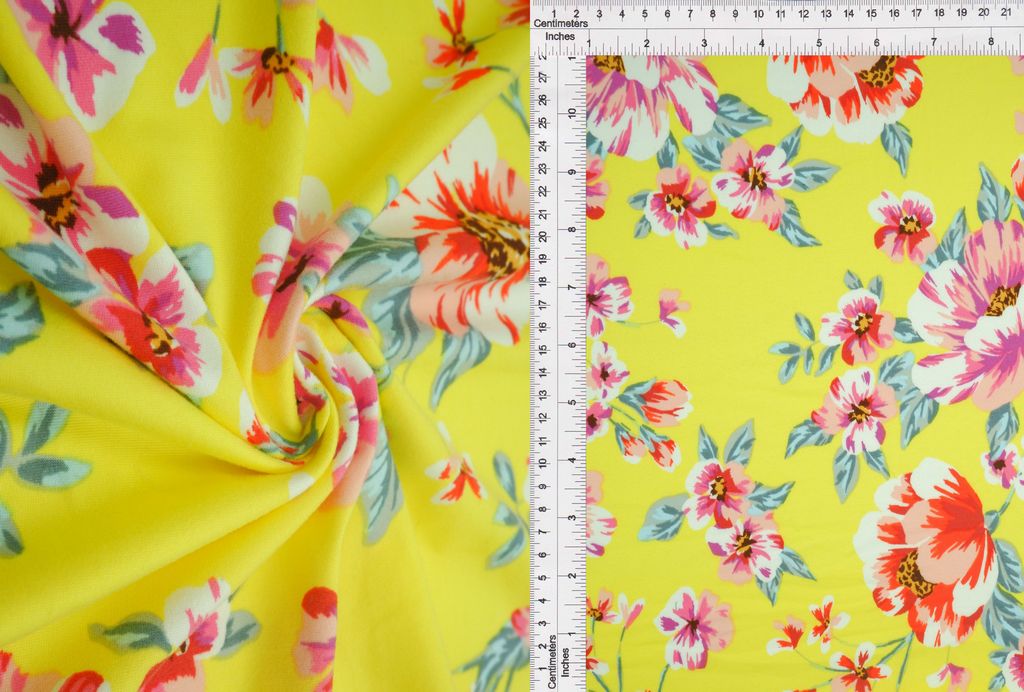1024x692 pixels.
Task: Click the "25" mark on the vertical centimeter ruler
Action: click(541, 122)
